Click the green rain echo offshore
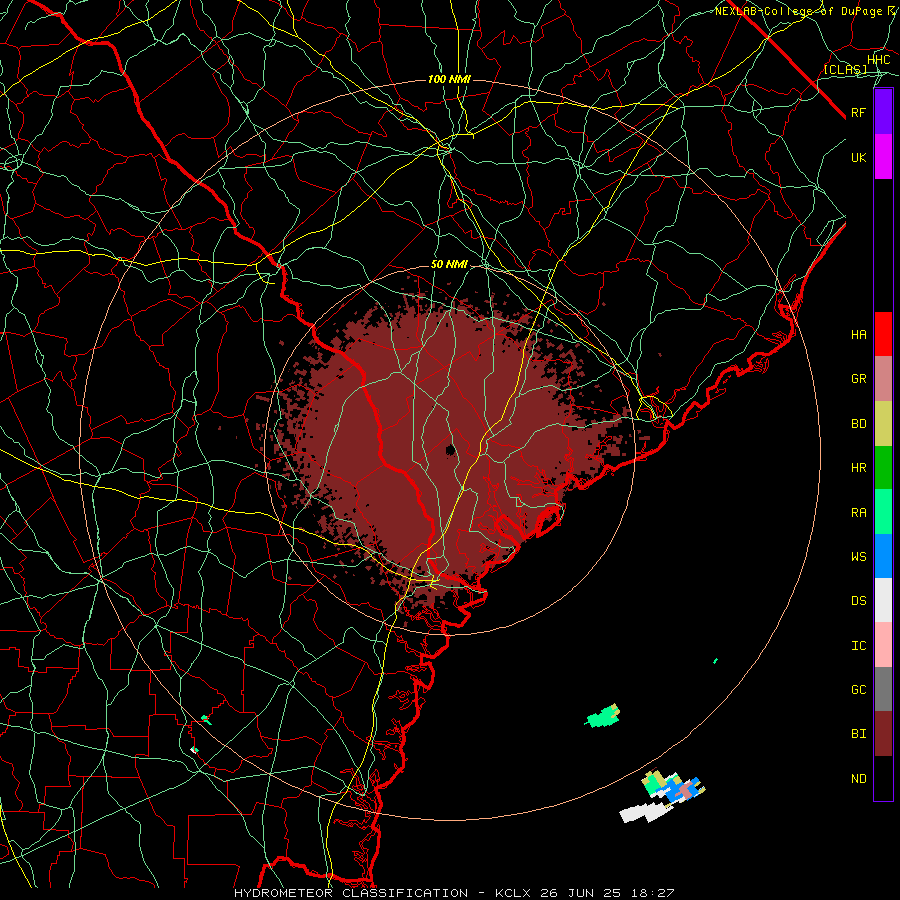900x900 pixels. pyautogui.click(x=603, y=717)
